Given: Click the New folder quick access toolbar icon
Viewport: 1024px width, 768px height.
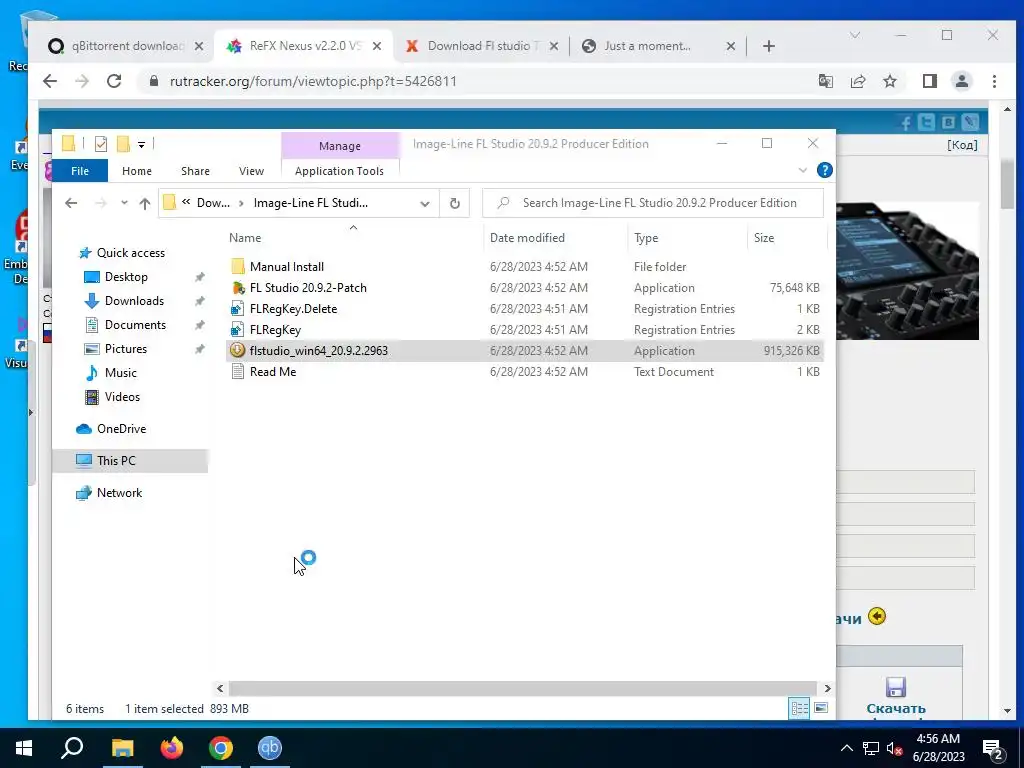Looking at the screenshot, I should pos(123,144).
